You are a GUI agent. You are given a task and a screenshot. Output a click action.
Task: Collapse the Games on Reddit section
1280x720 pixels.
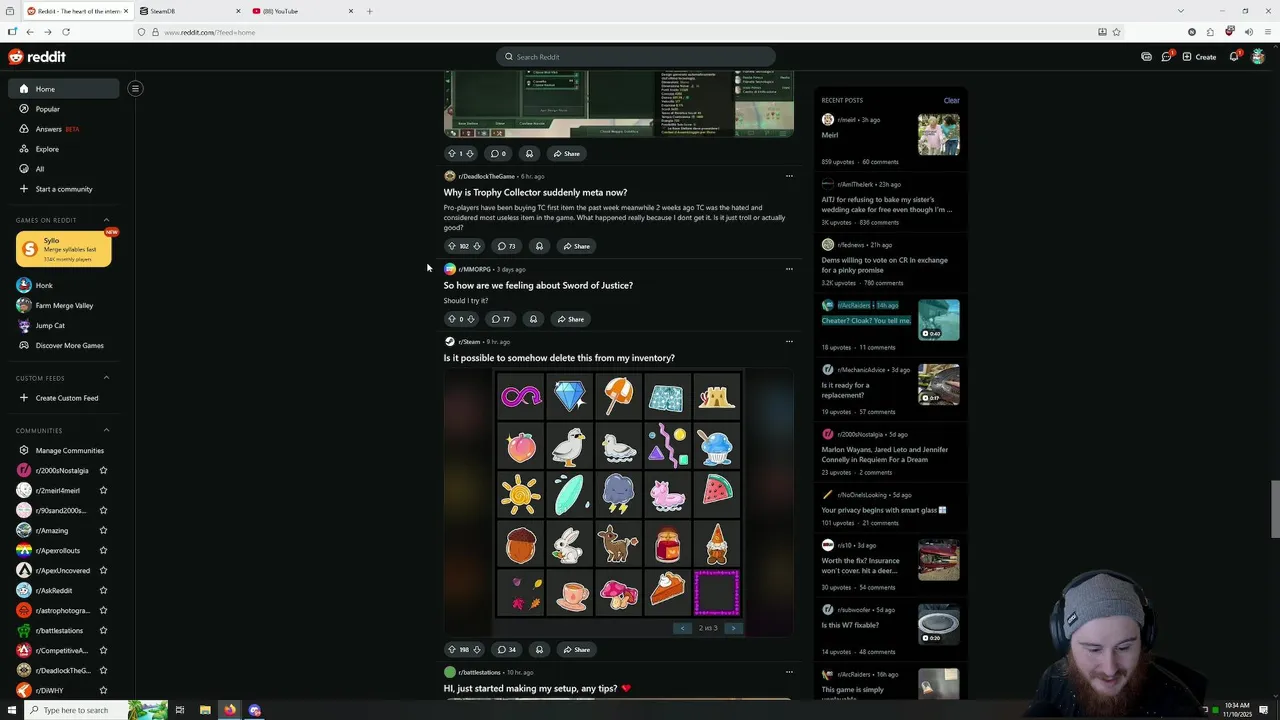[x=107, y=220]
